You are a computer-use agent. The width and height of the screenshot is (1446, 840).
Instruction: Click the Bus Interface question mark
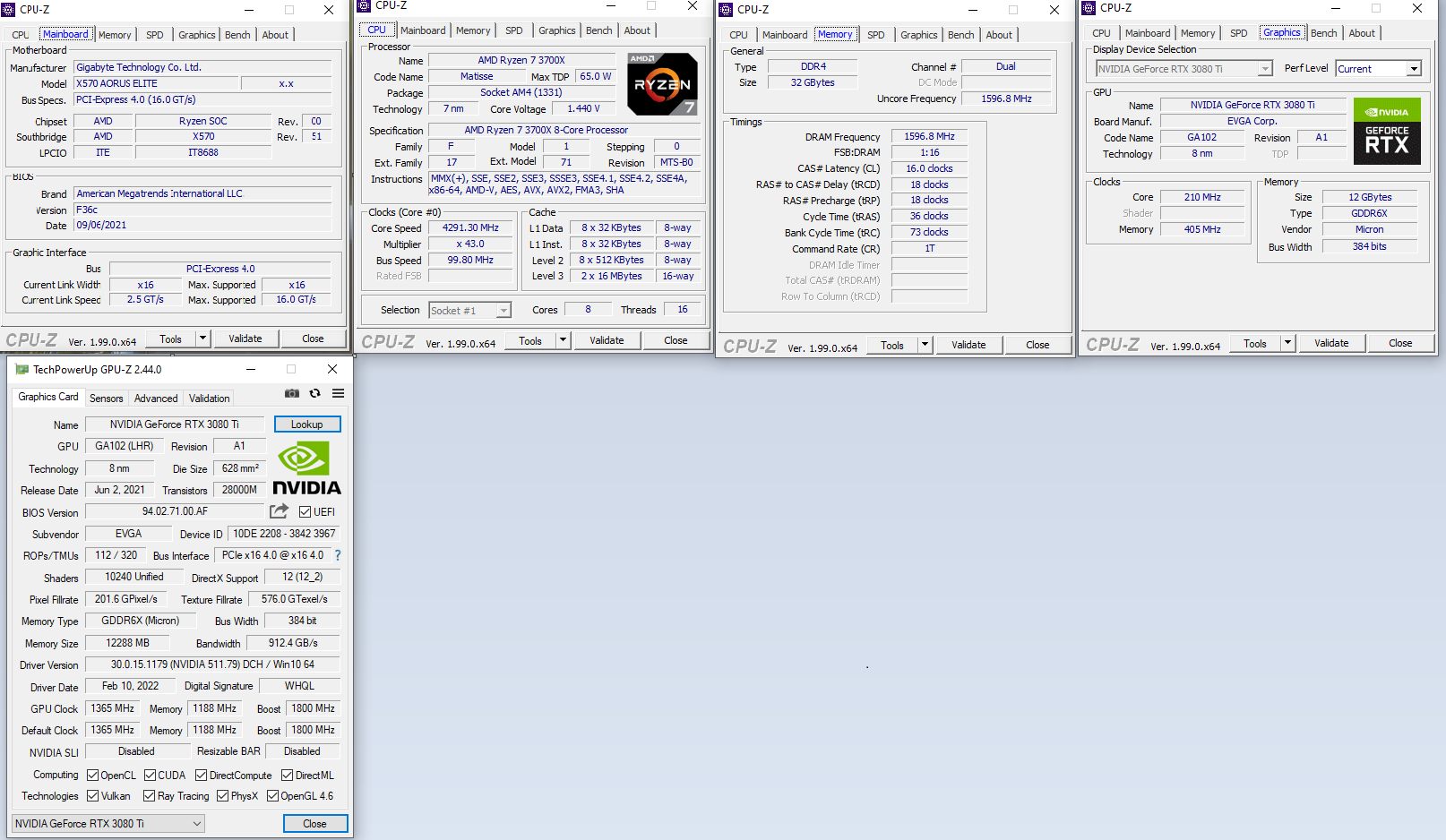point(338,555)
